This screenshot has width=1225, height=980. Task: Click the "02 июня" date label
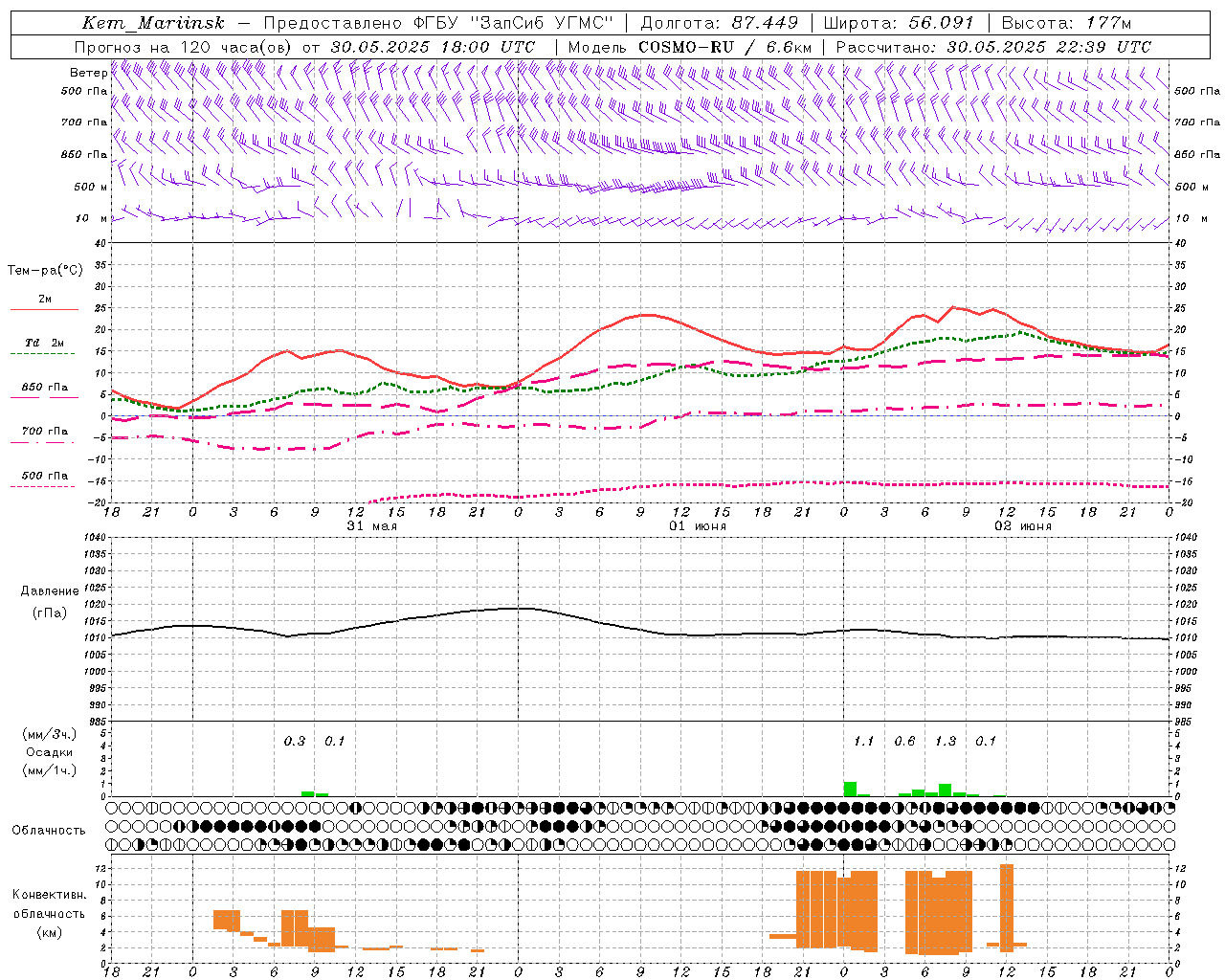(x=1022, y=526)
